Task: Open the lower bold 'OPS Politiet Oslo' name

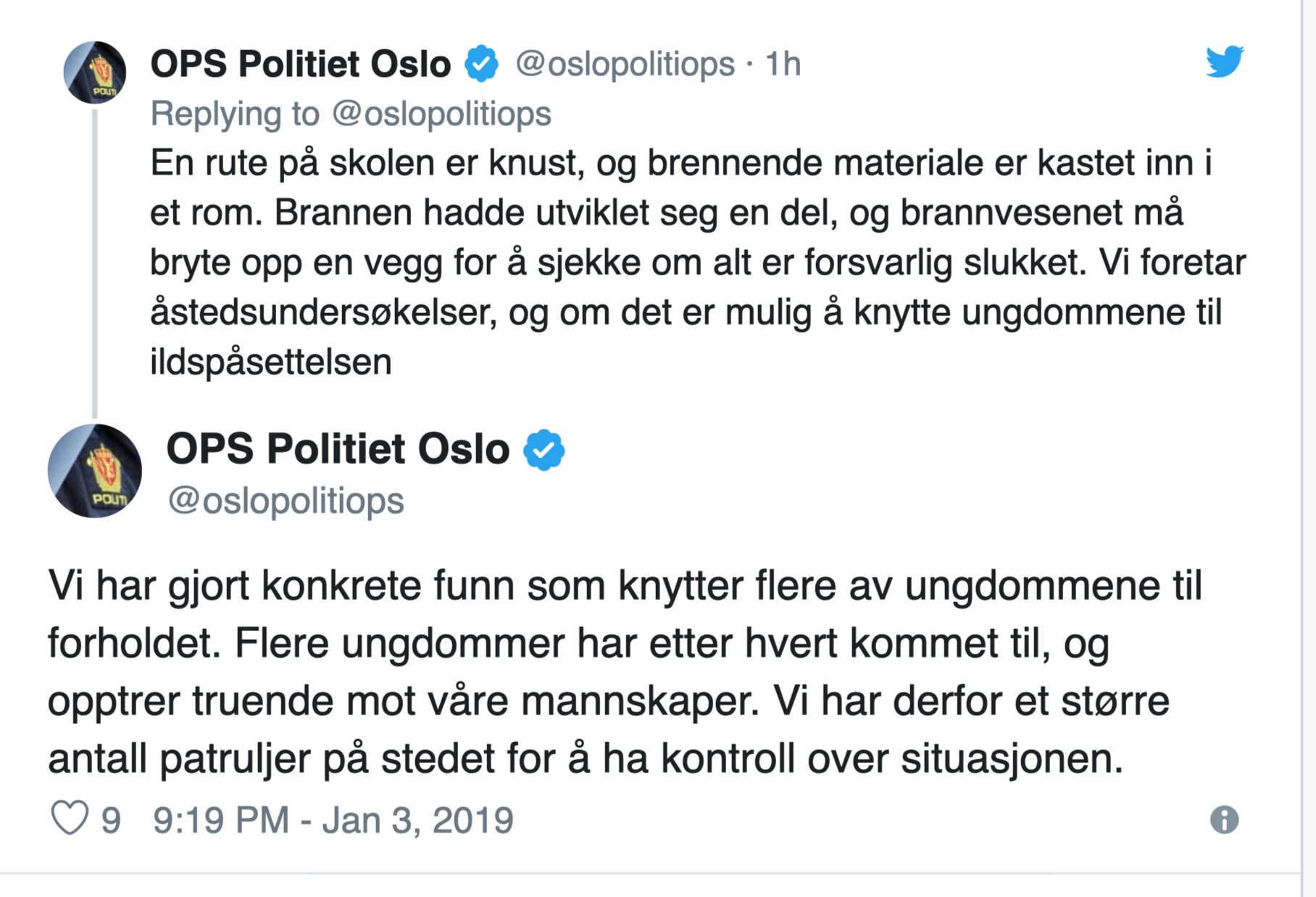Action: [338, 449]
